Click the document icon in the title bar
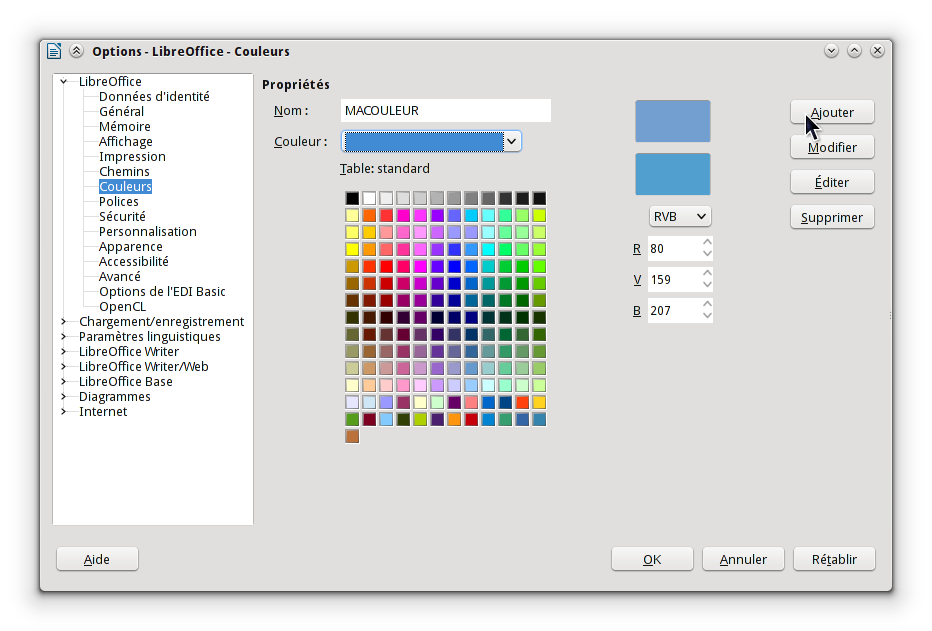This screenshot has width=932, height=631. tap(54, 51)
